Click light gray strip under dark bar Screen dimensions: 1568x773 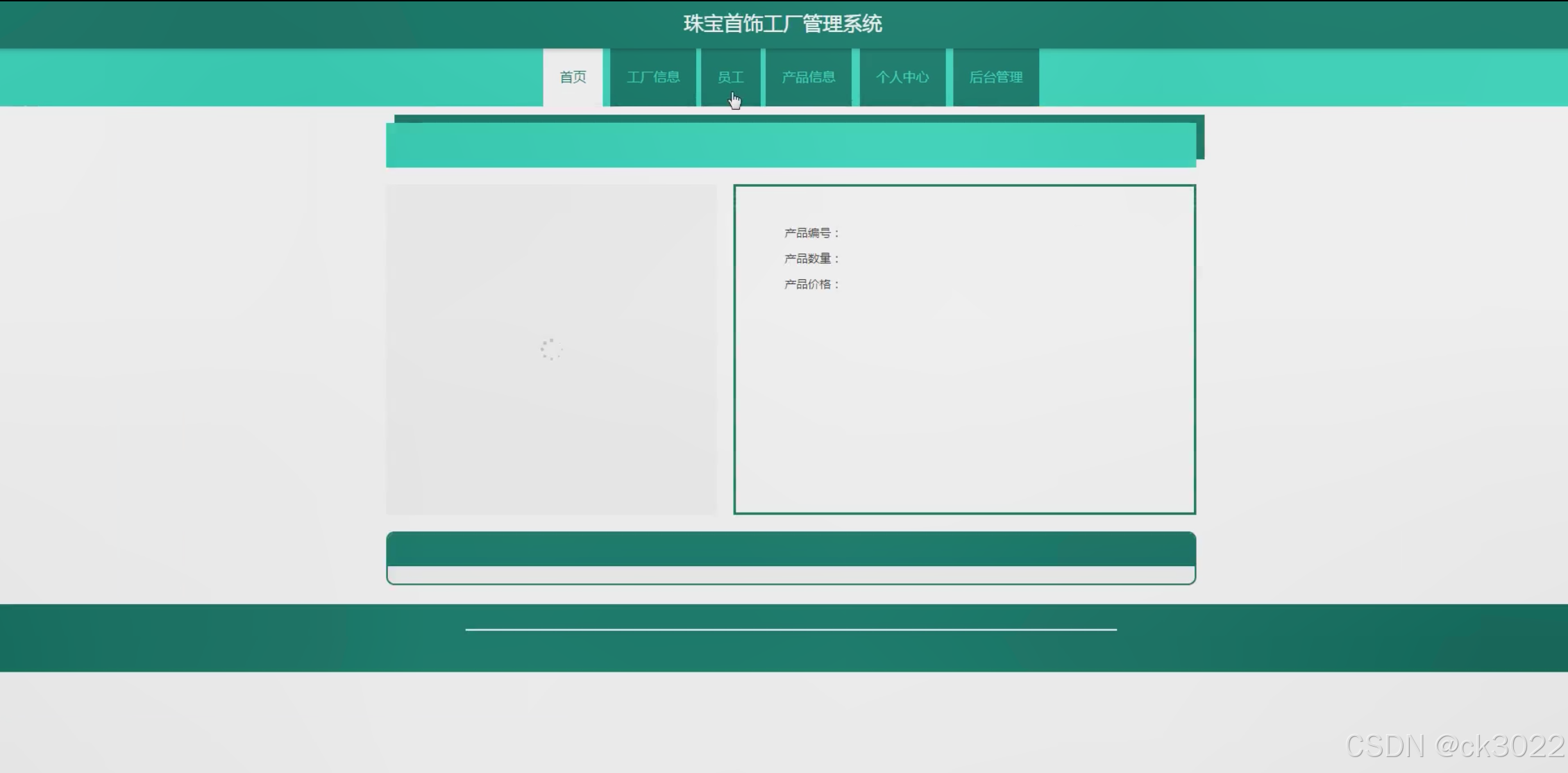click(x=790, y=574)
